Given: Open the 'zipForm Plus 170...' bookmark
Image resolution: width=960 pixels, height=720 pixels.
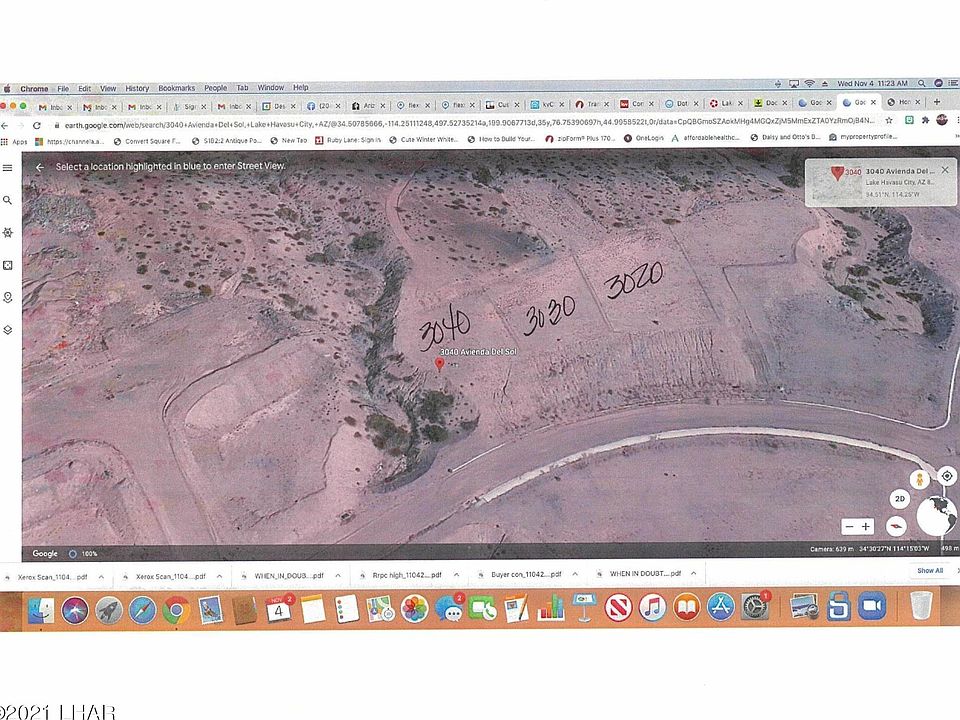Looking at the screenshot, I should click(580, 138).
